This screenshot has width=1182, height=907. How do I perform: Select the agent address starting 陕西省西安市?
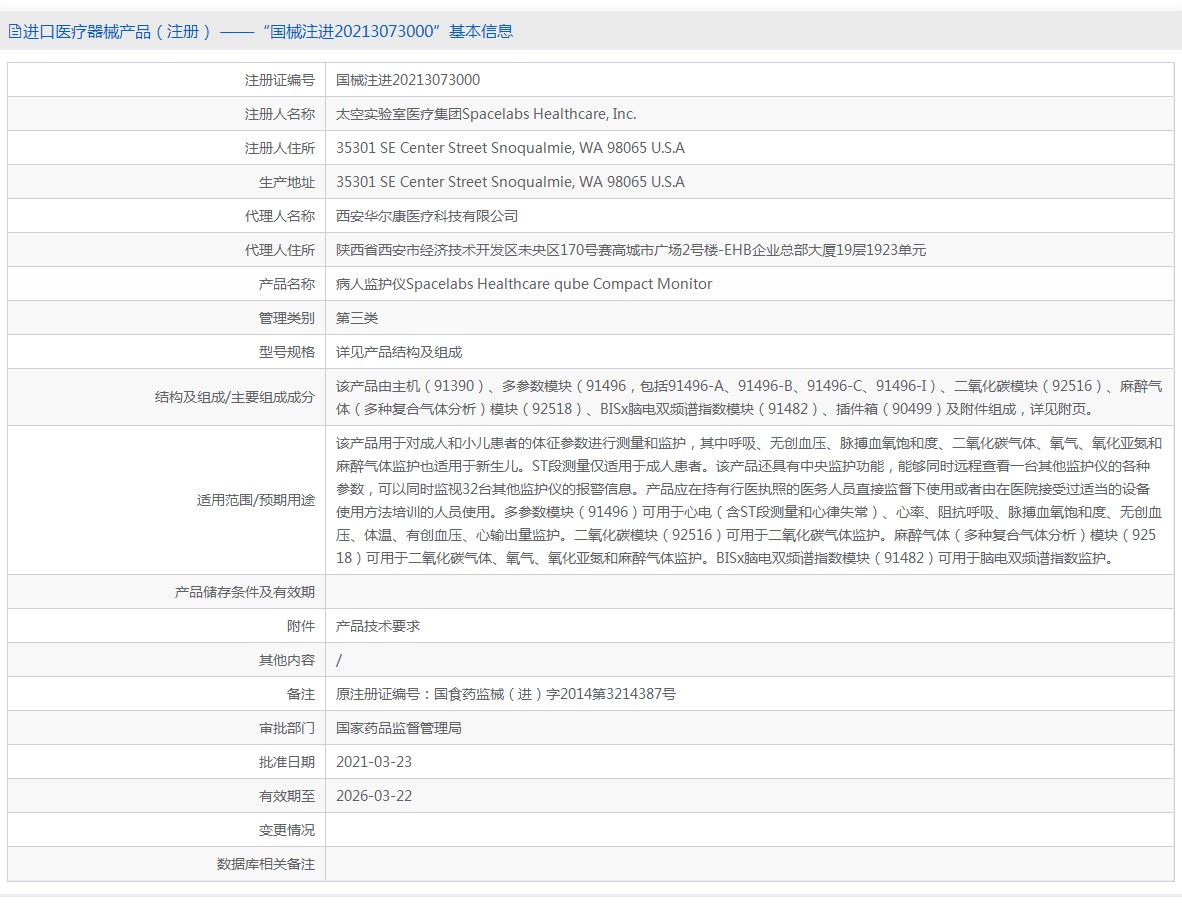(631, 250)
